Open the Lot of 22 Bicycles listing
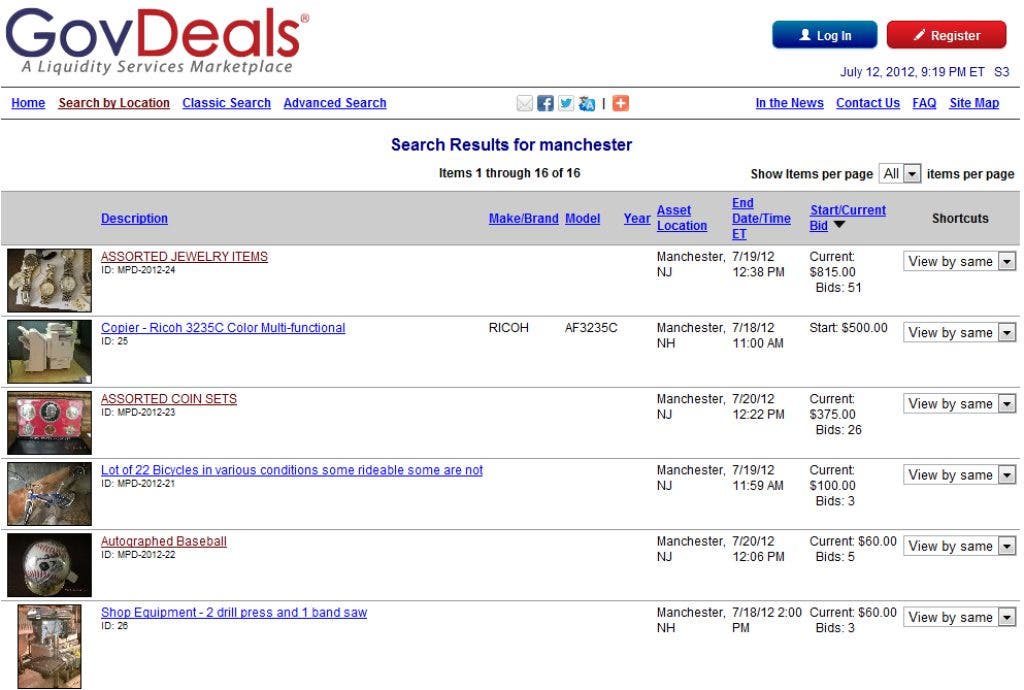1024x690 pixels. point(291,470)
